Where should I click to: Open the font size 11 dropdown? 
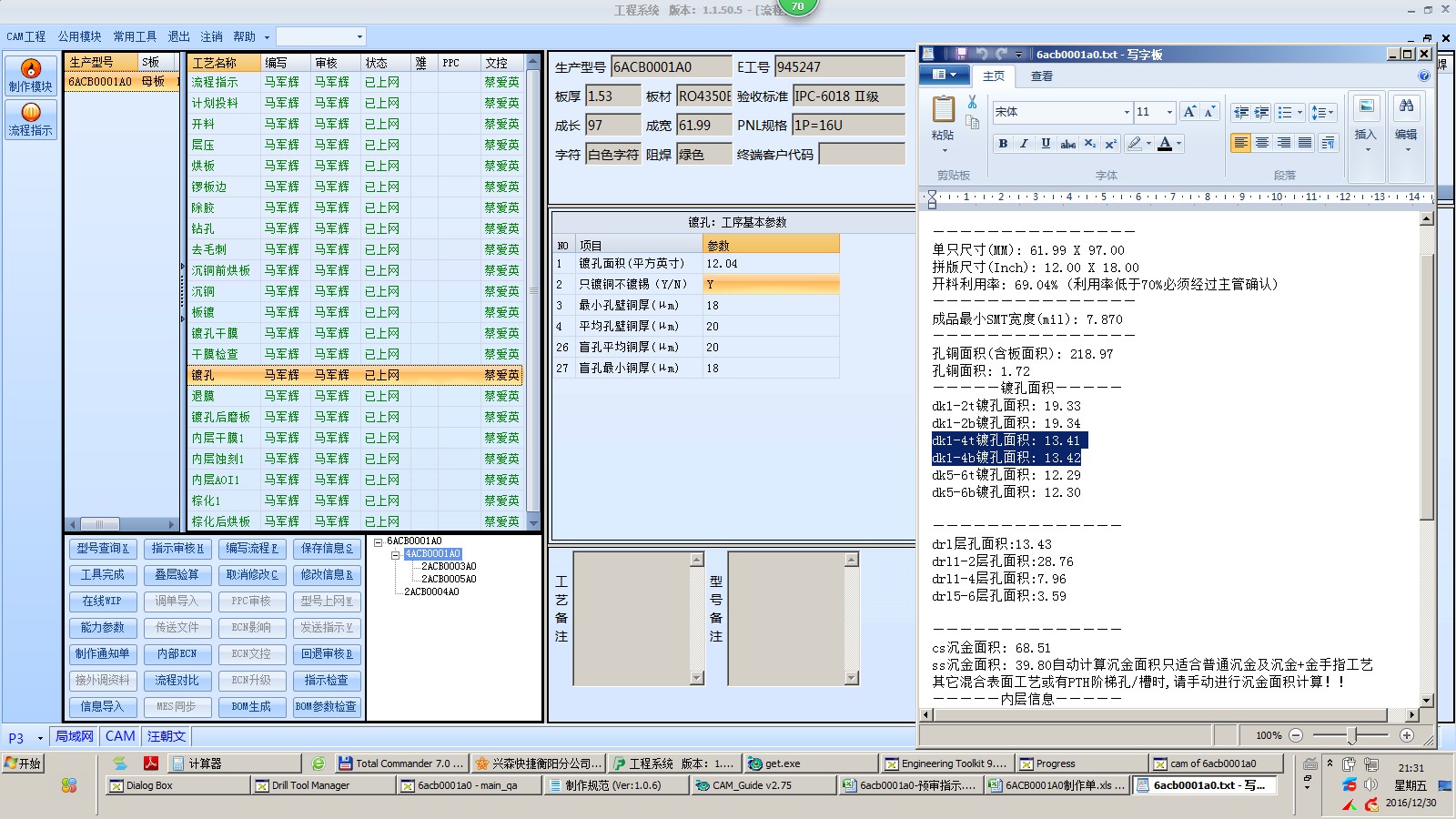tap(1169, 112)
